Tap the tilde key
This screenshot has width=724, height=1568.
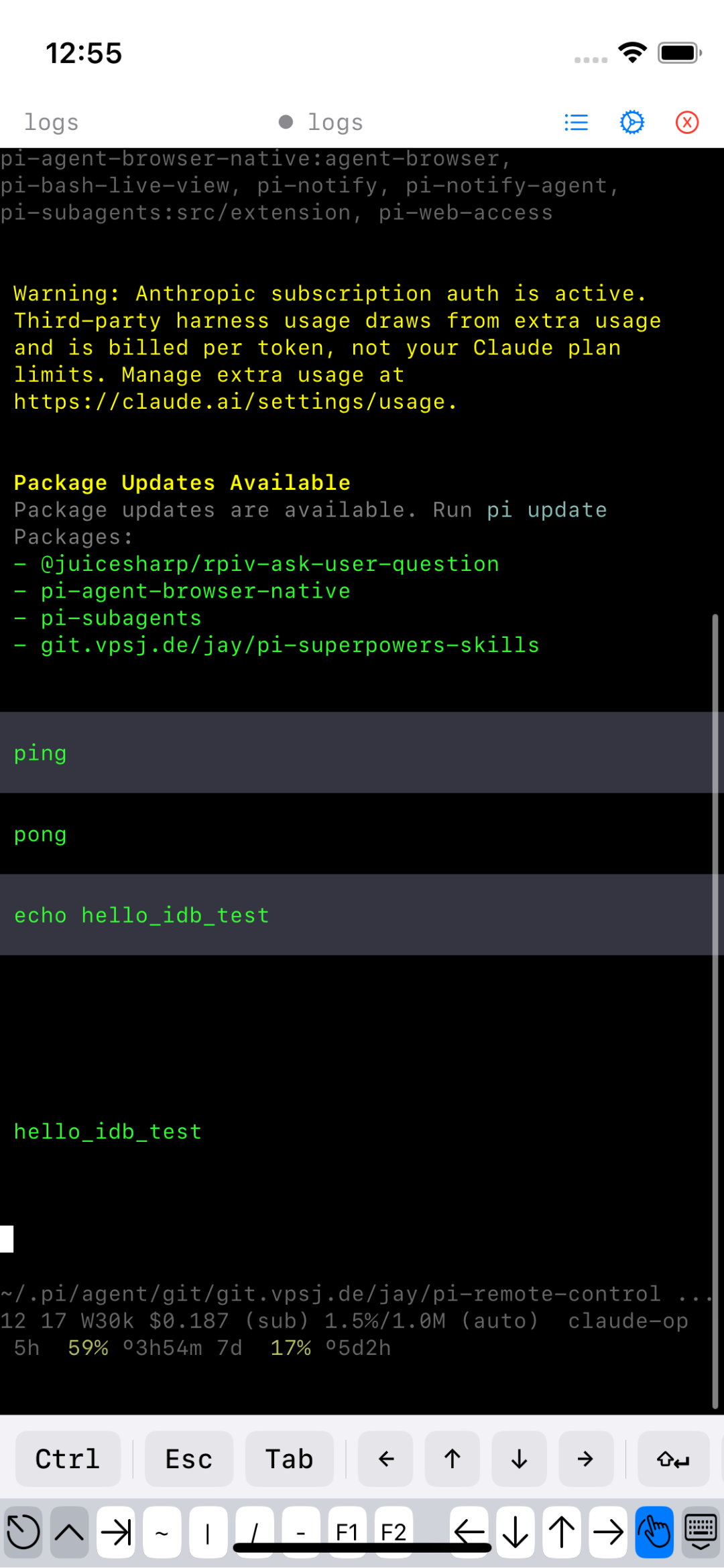pos(162,1532)
